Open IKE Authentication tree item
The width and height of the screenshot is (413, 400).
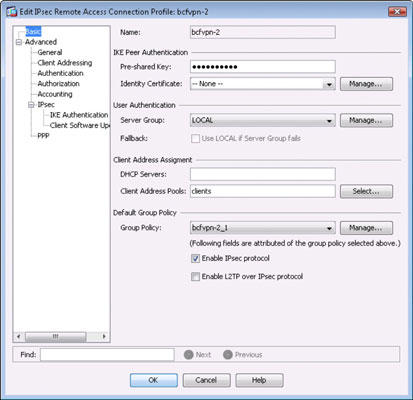click(x=79, y=115)
